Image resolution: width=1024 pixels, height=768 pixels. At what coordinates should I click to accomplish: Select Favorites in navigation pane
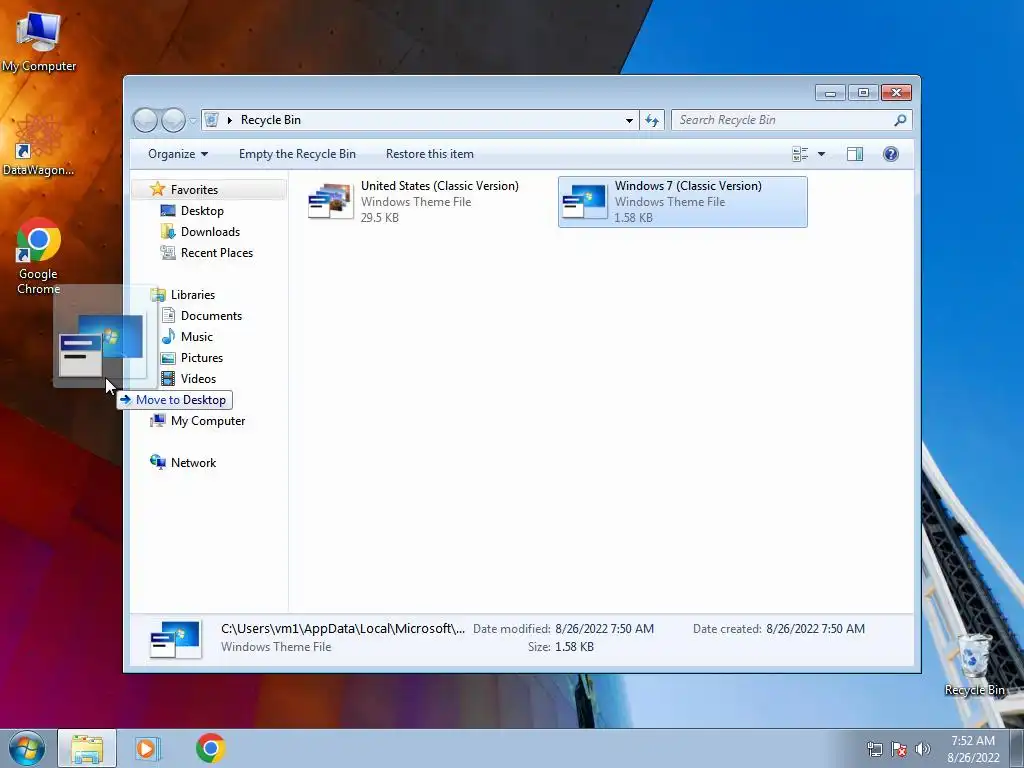pos(194,189)
